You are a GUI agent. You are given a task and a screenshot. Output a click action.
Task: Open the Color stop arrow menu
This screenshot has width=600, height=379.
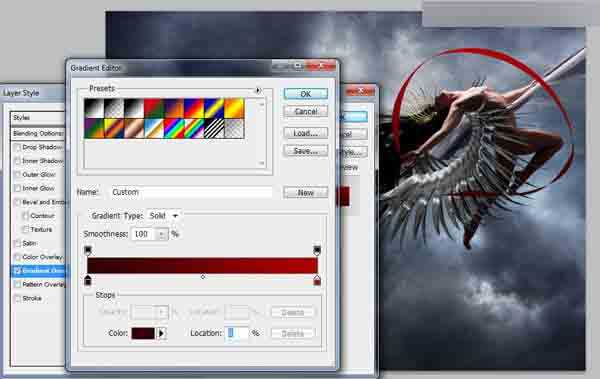(161, 333)
